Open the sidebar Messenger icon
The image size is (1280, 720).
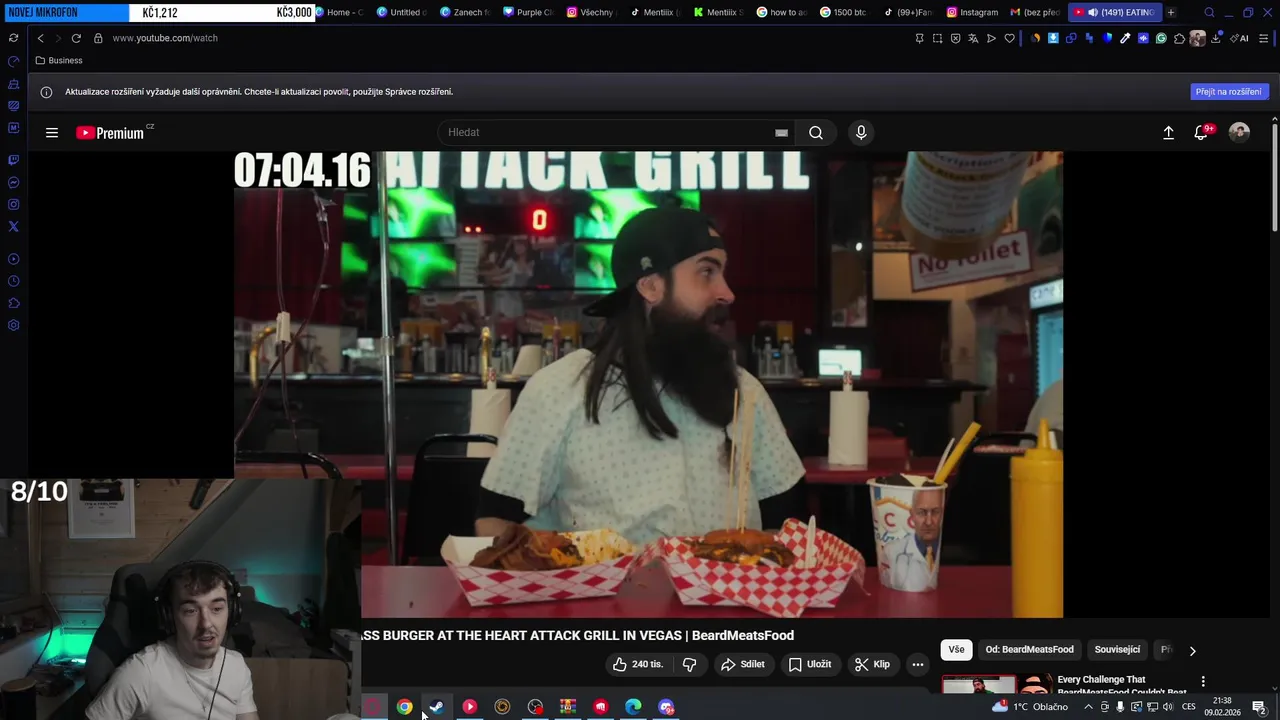pos(14,183)
